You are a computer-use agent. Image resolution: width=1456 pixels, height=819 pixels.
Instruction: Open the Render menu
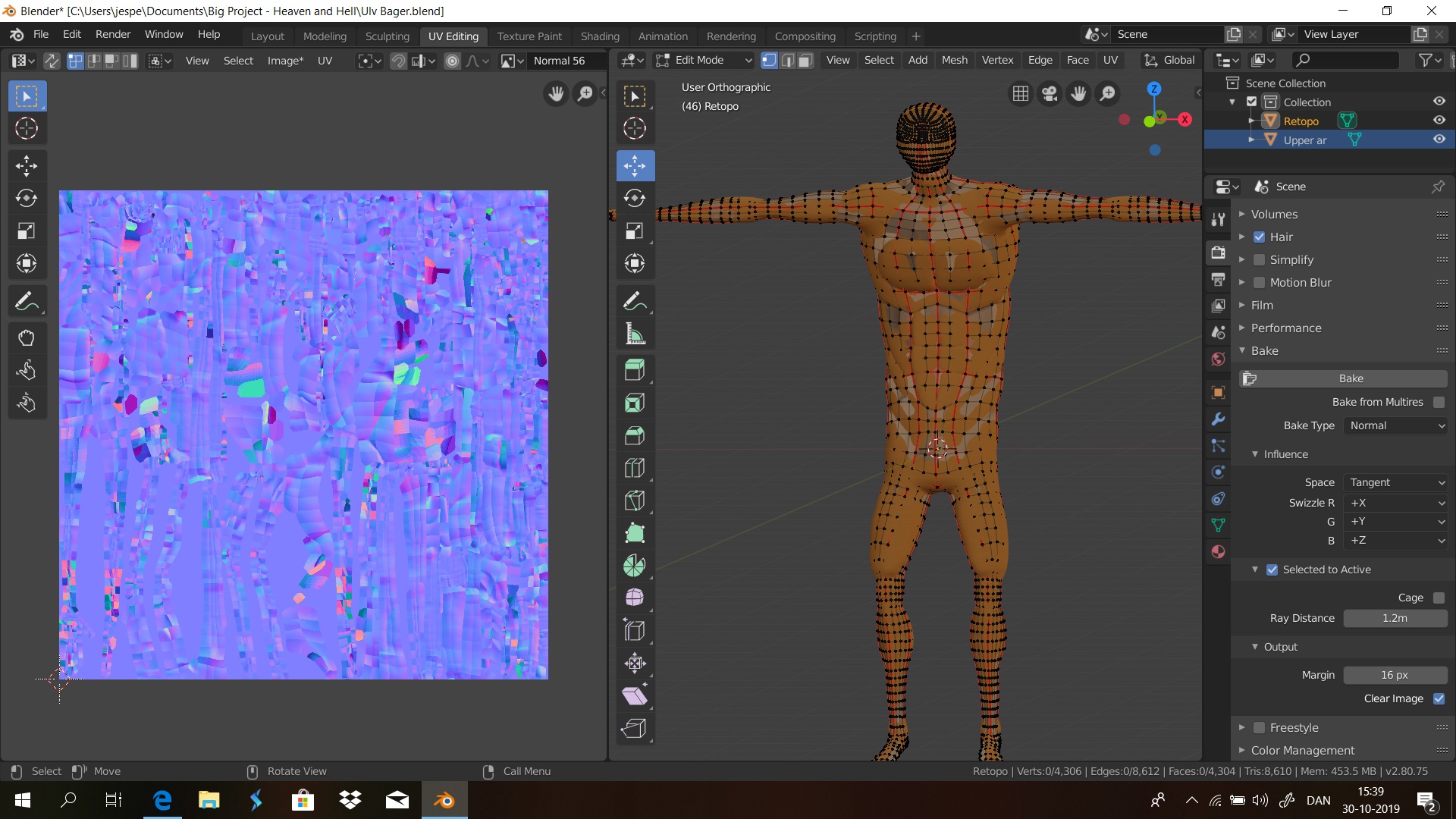pos(113,34)
